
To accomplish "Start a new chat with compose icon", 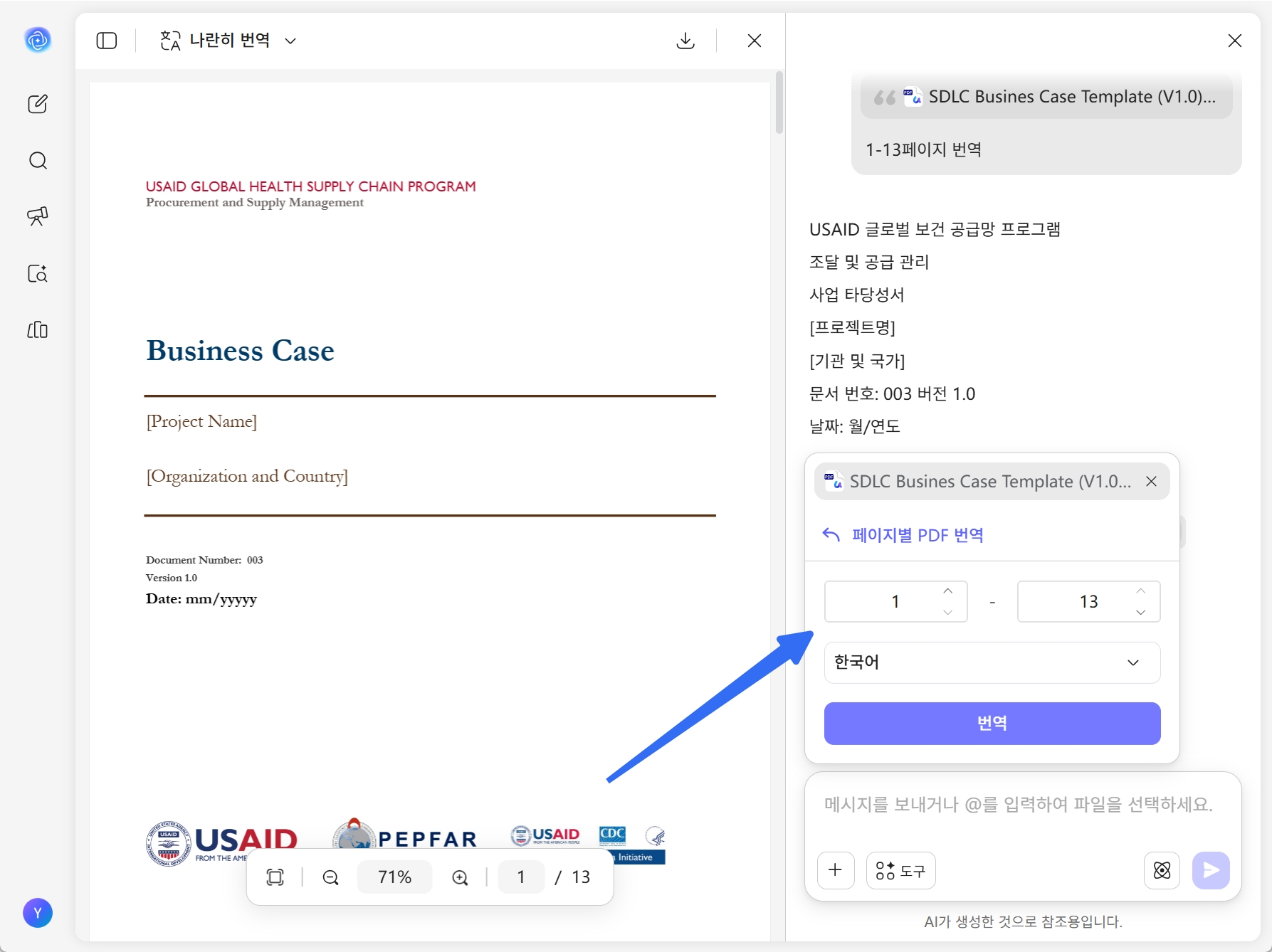I will (x=38, y=104).
